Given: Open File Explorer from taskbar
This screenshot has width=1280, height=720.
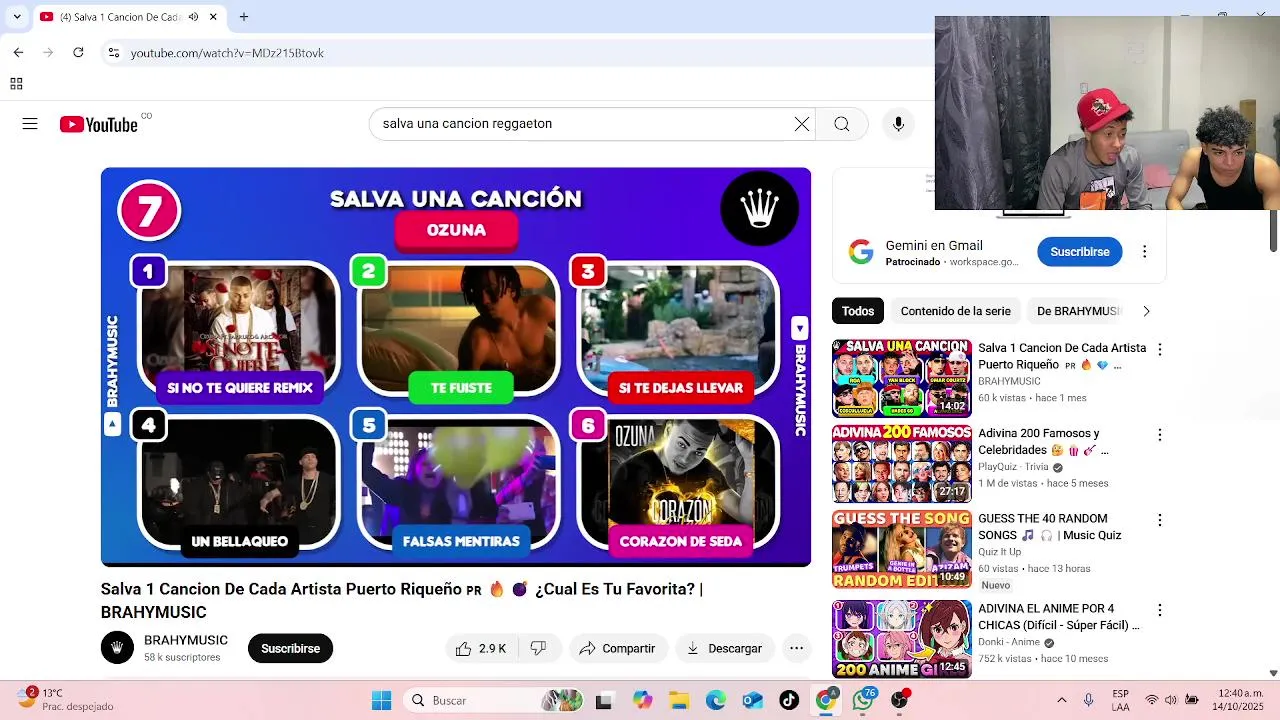Looking at the screenshot, I should tap(679, 701).
